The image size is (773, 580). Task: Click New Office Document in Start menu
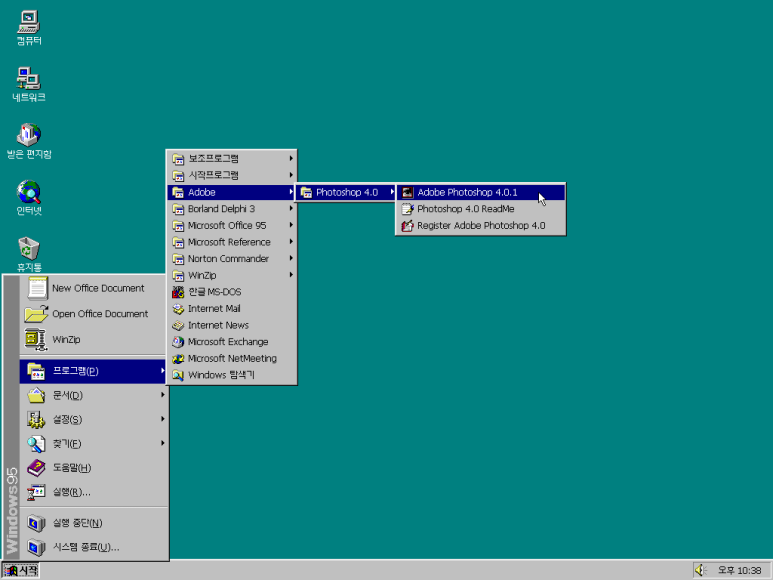[94, 288]
